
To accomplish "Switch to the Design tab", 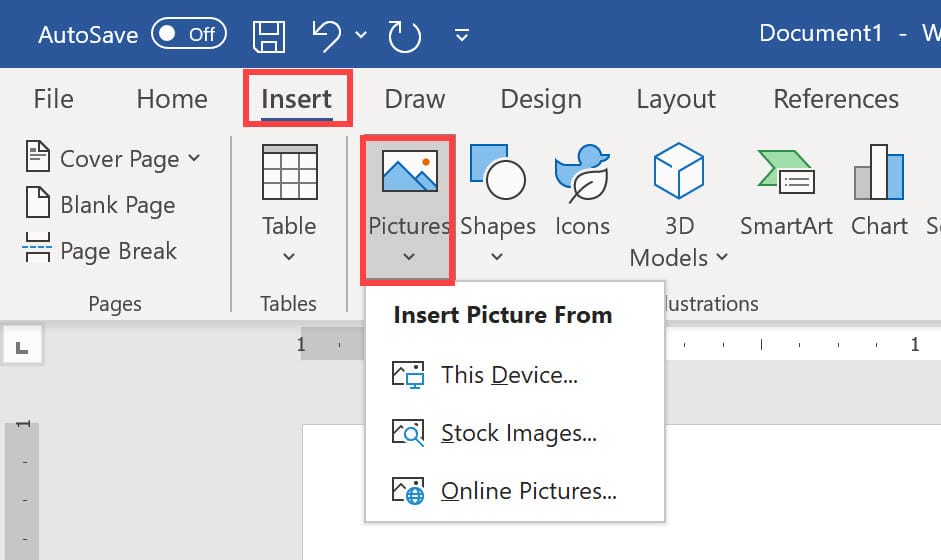I will click(x=540, y=99).
